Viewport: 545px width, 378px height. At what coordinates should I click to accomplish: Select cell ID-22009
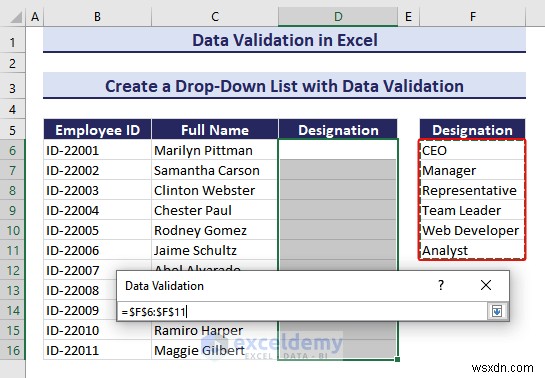click(x=80, y=310)
